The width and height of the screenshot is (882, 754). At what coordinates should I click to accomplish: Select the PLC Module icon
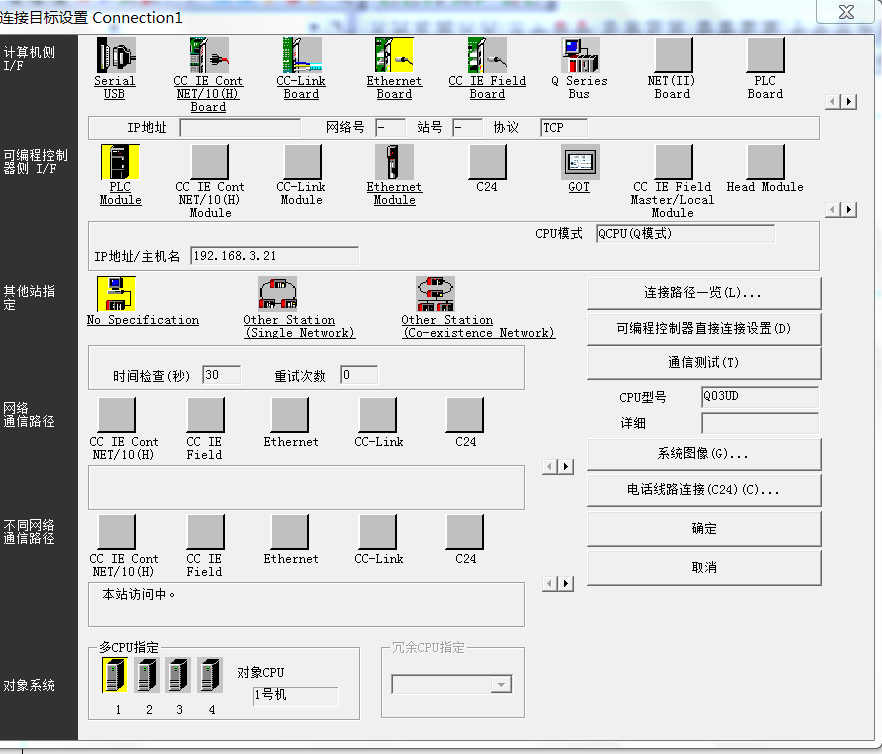(120, 162)
